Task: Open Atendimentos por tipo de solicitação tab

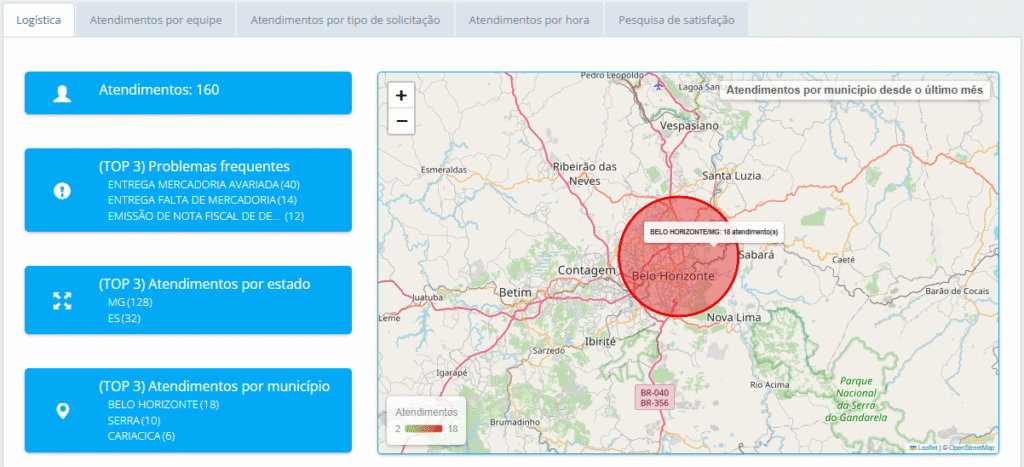Action: 345,19
